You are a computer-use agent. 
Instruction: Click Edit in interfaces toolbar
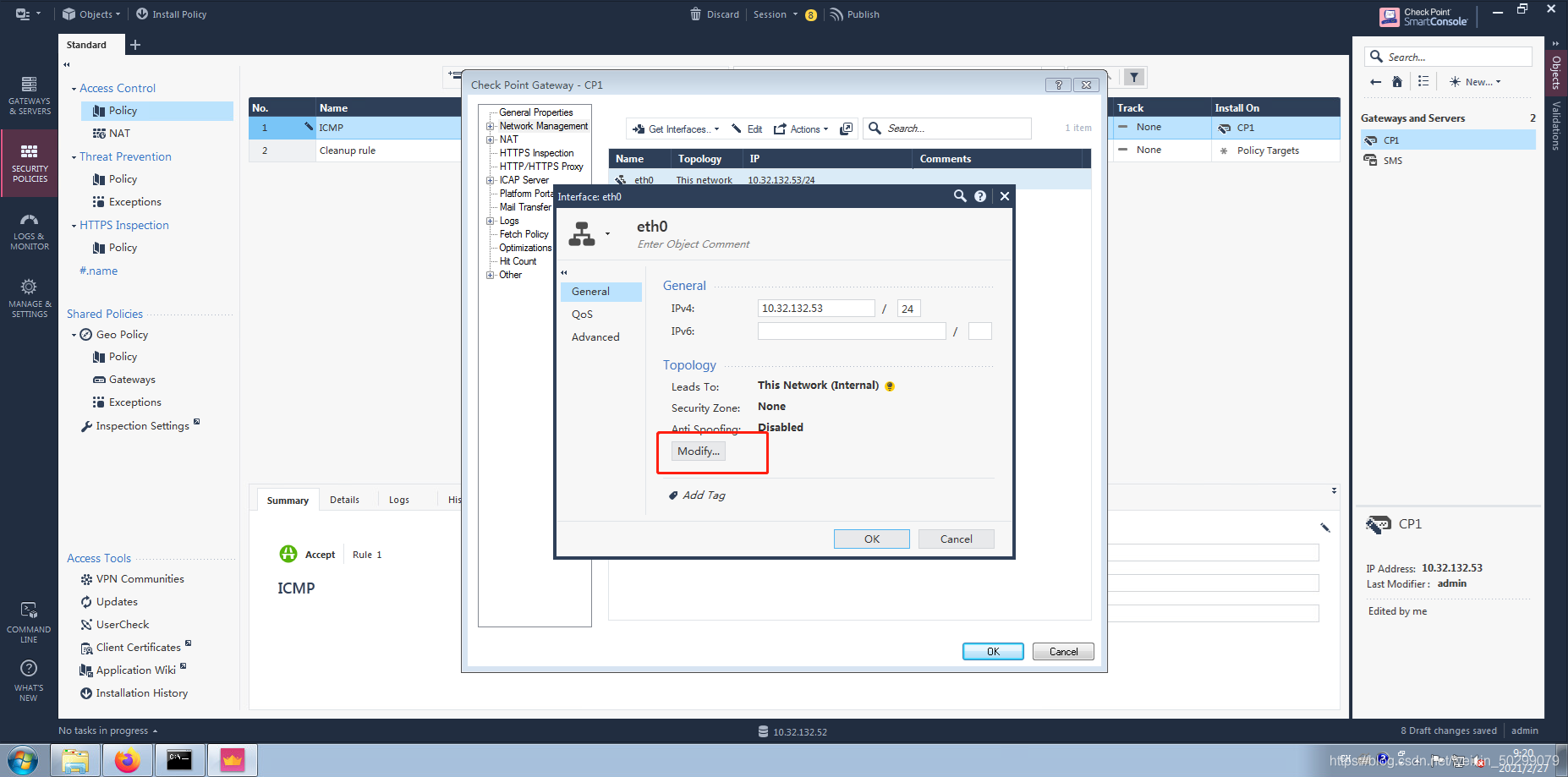(748, 129)
